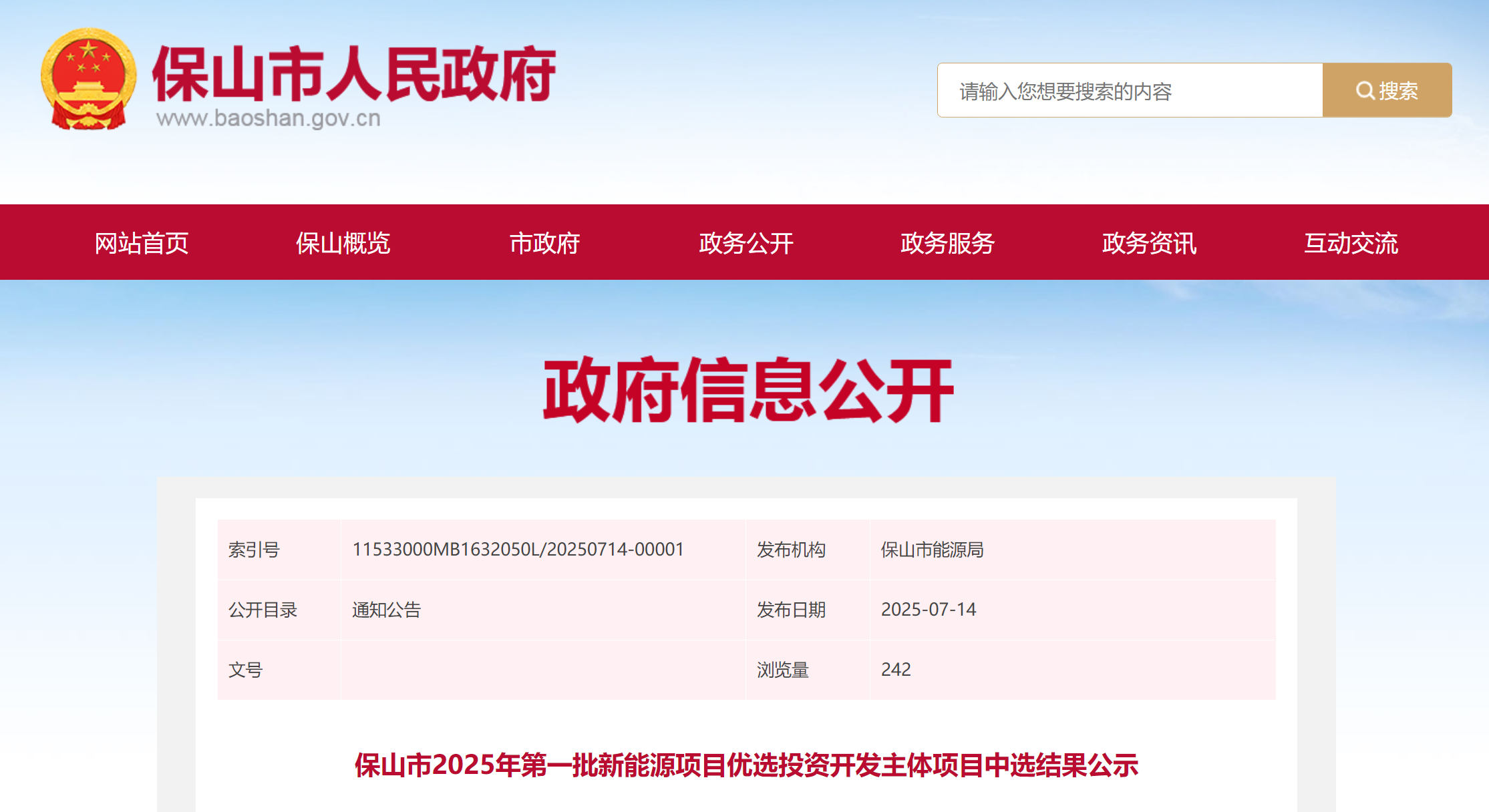1489x812 pixels.
Task: Open the 政务资讯 menu item
Action: (1150, 242)
